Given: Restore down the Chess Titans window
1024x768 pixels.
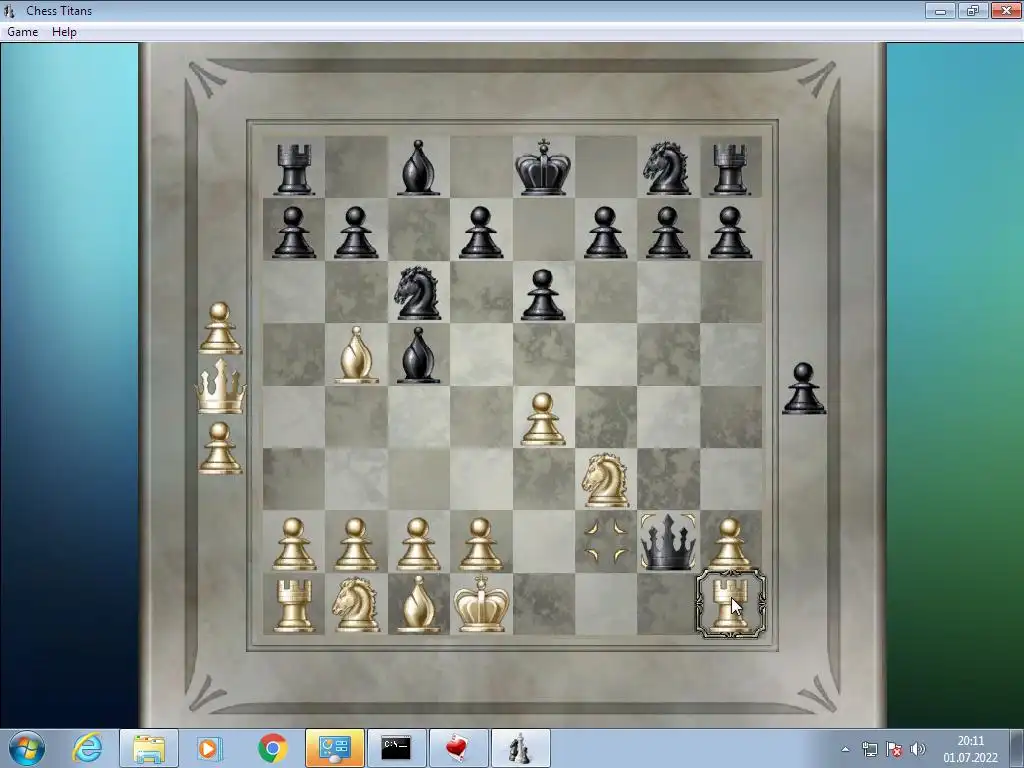Looking at the screenshot, I should [x=973, y=10].
